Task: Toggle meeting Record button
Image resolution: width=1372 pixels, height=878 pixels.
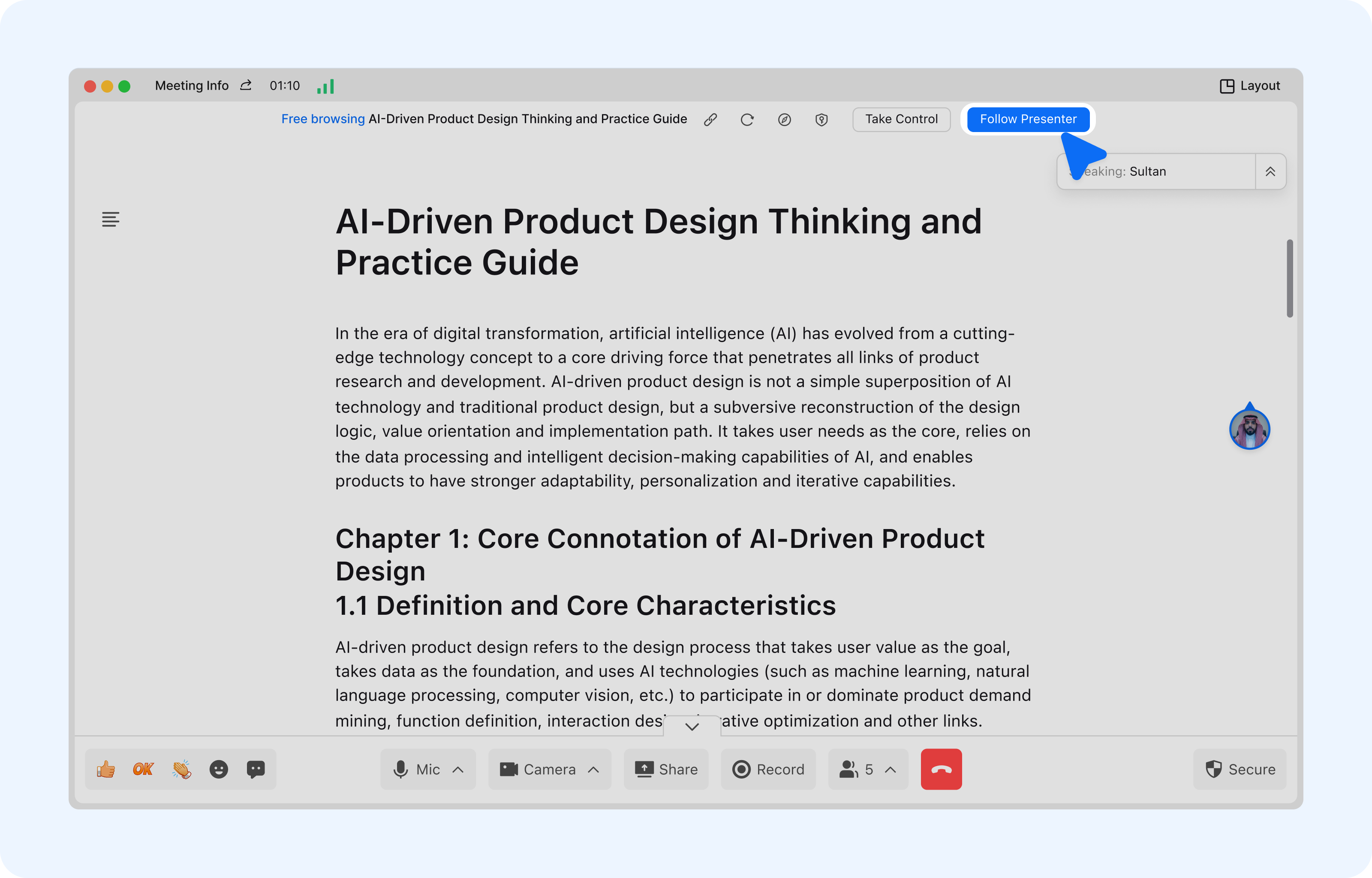Action: 768,769
